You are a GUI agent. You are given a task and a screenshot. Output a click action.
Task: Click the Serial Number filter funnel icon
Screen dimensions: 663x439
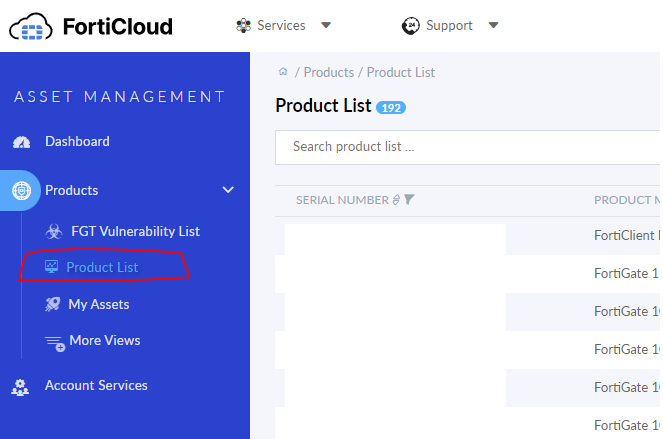coord(409,199)
